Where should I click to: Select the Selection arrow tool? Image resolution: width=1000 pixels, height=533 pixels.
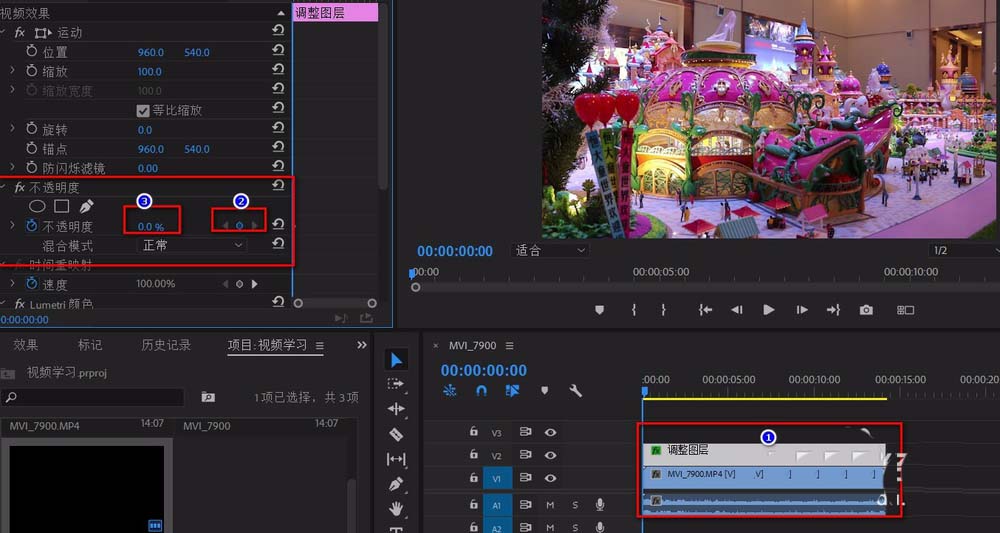coord(396,360)
